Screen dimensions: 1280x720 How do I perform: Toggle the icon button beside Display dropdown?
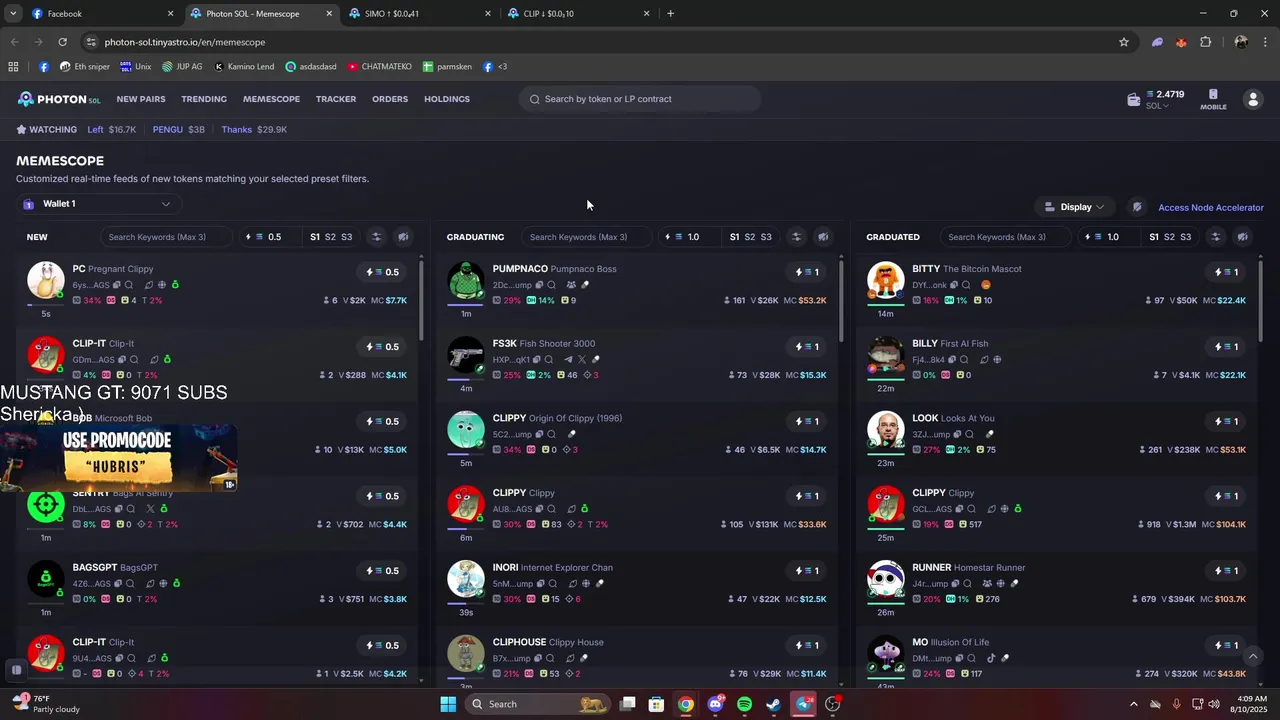point(1137,207)
